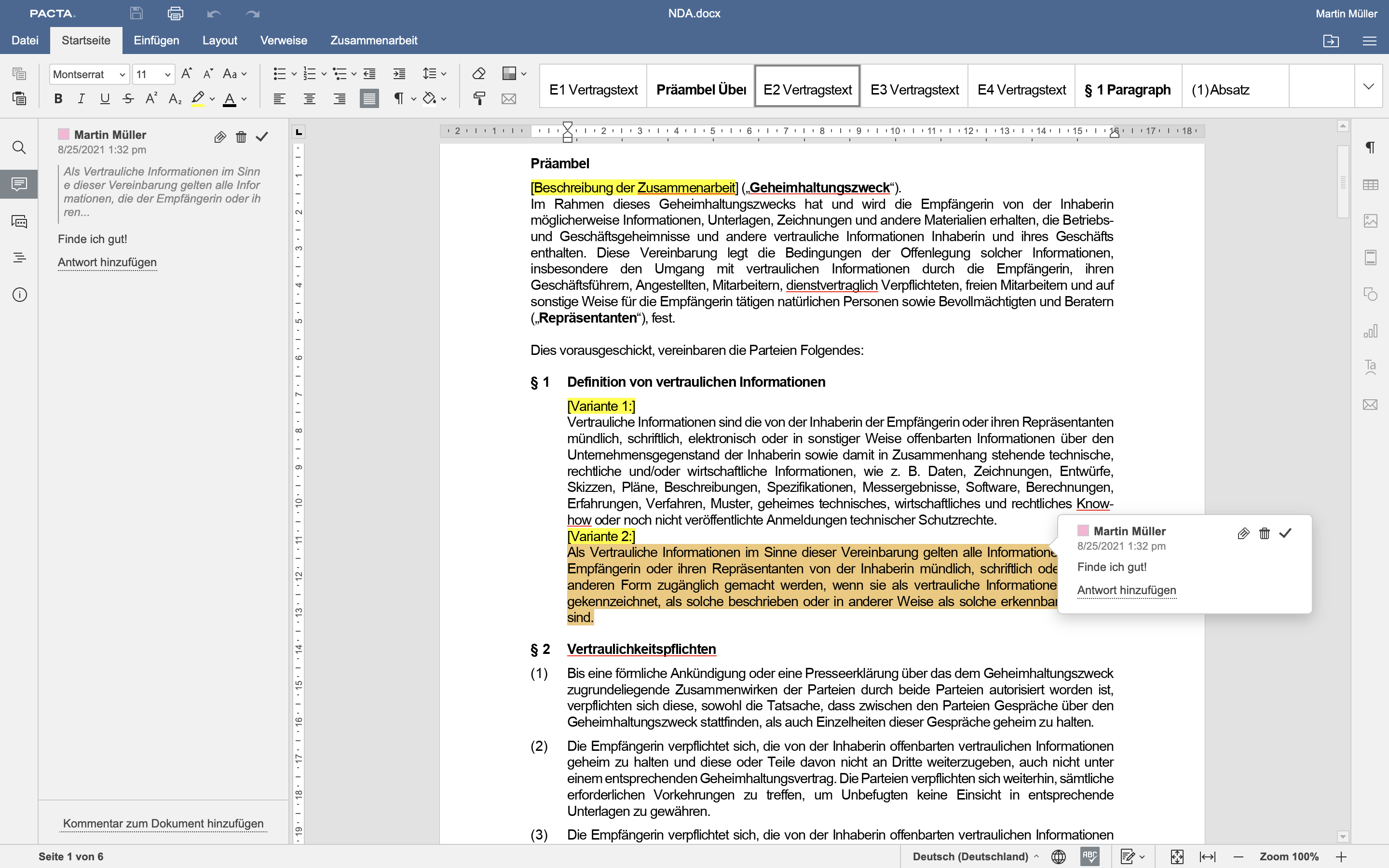Toggle italic formatting
Viewport: 1389px width, 868px height.
82,99
